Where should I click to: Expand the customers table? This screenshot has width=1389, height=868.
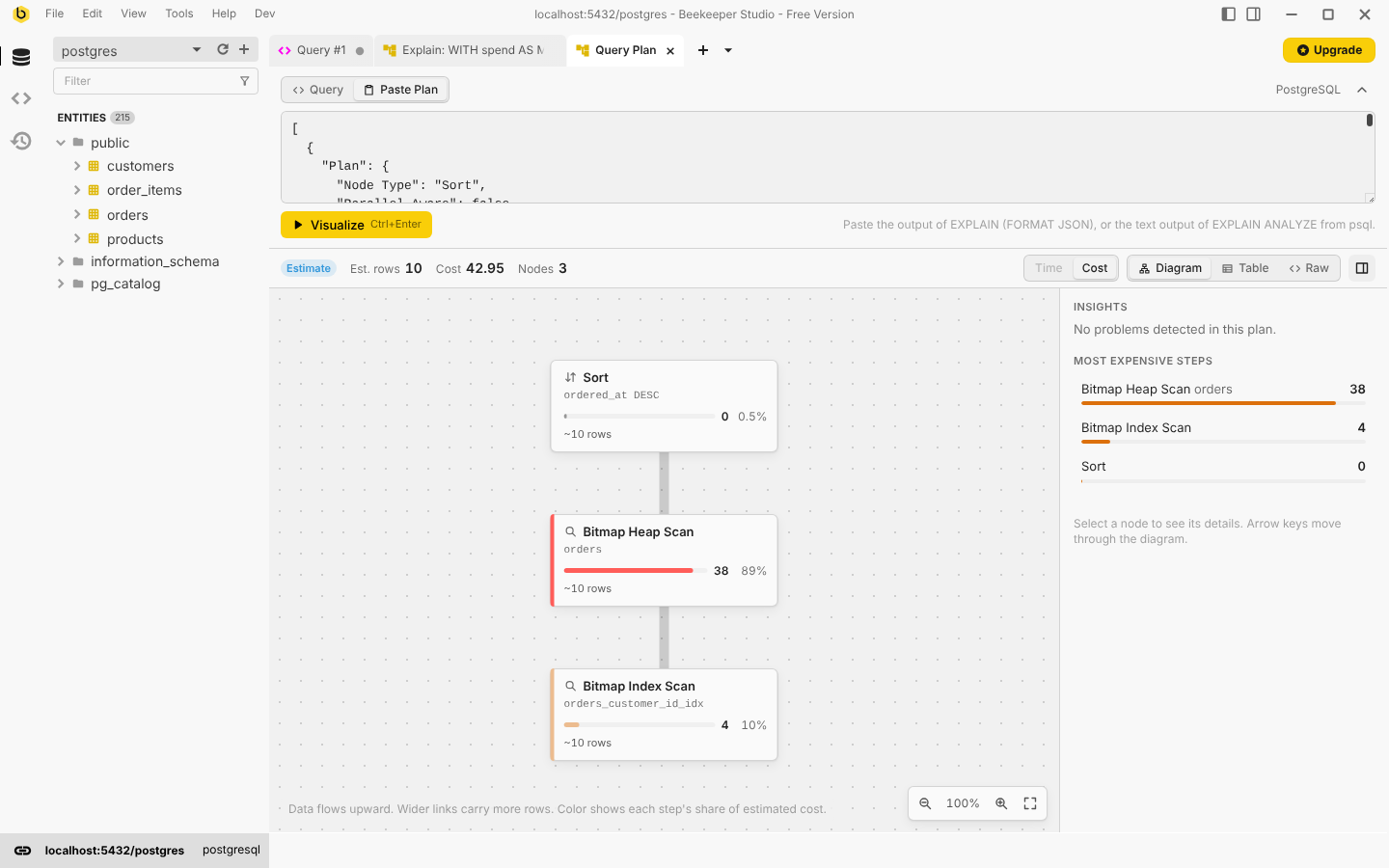pyautogui.click(x=77, y=166)
